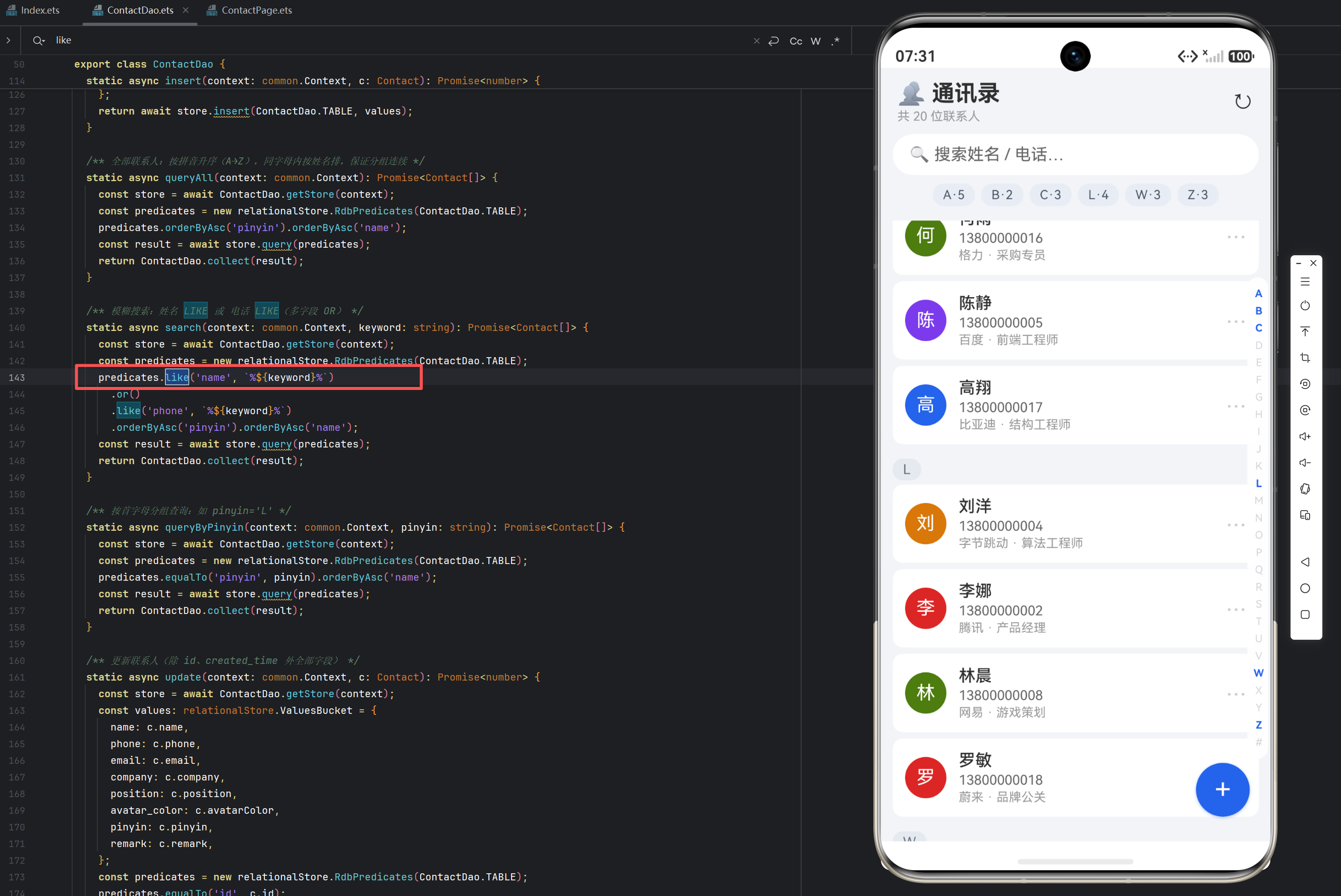Jump to letter A in the index bar
The image size is (1341, 896).
pos(1258,294)
